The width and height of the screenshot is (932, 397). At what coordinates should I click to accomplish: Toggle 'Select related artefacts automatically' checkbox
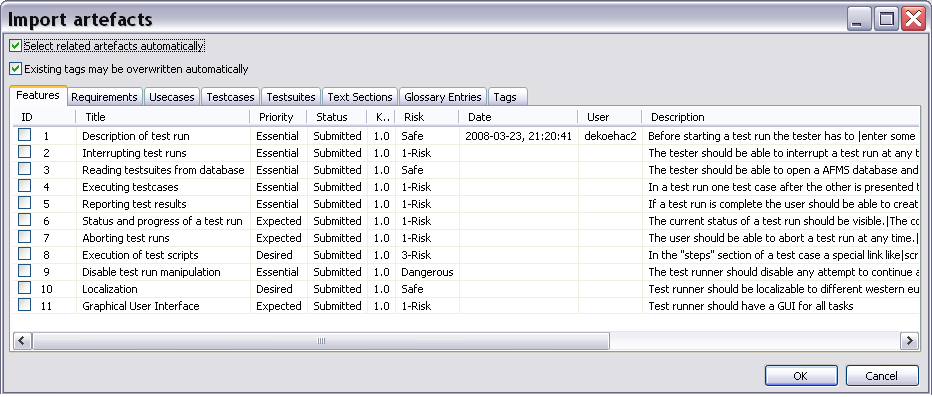15,46
